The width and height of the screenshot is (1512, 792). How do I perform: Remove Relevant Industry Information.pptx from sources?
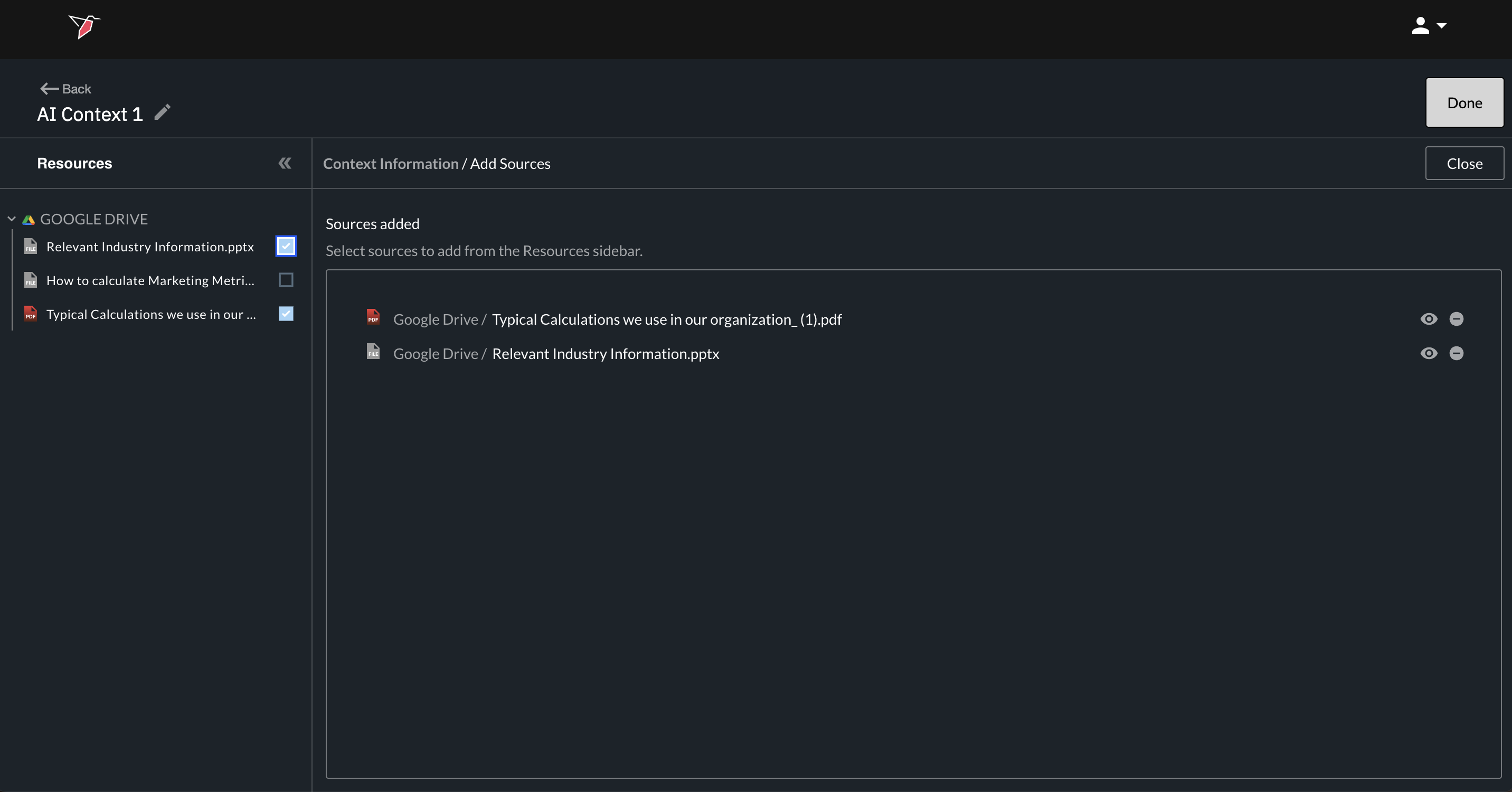point(1456,353)
